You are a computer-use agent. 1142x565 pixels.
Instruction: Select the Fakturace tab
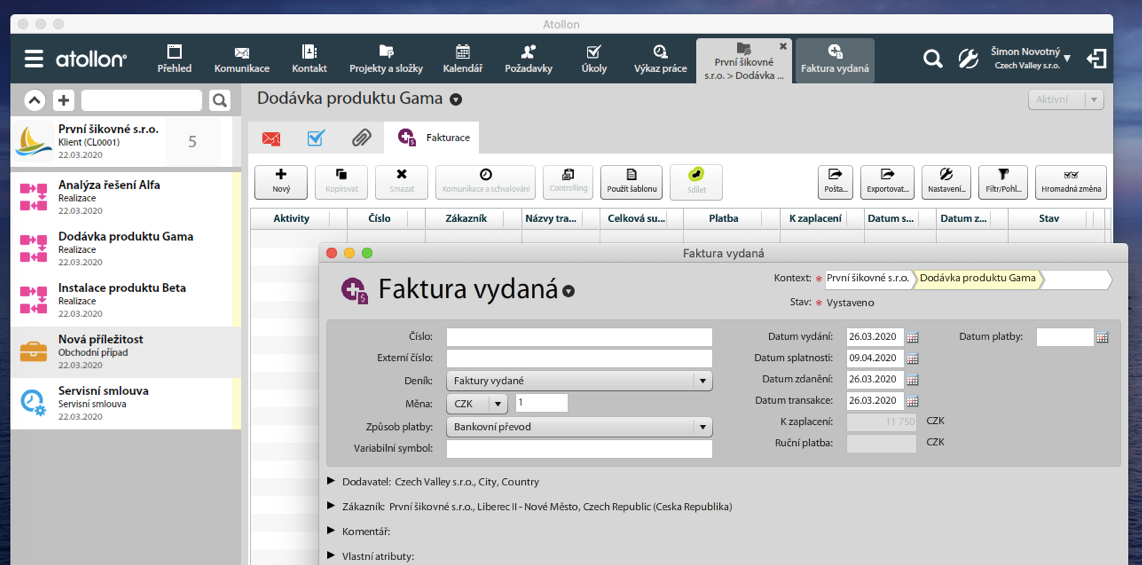pos(433,138)
